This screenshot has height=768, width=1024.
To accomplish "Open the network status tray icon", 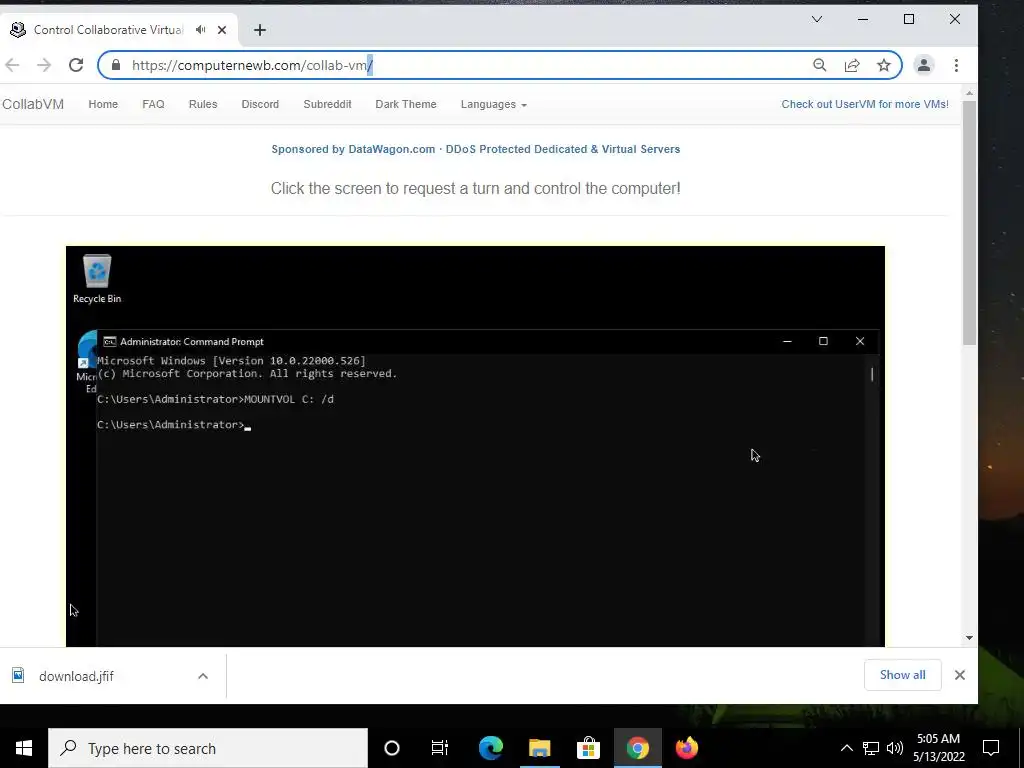I will pyautogui.click(x=871, y=748).
